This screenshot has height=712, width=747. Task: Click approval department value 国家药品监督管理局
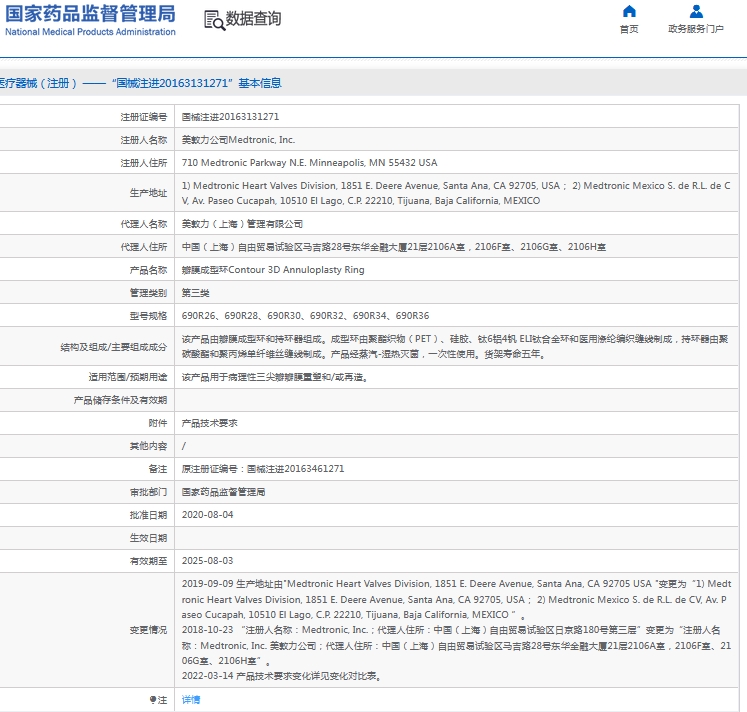[223, 492]
